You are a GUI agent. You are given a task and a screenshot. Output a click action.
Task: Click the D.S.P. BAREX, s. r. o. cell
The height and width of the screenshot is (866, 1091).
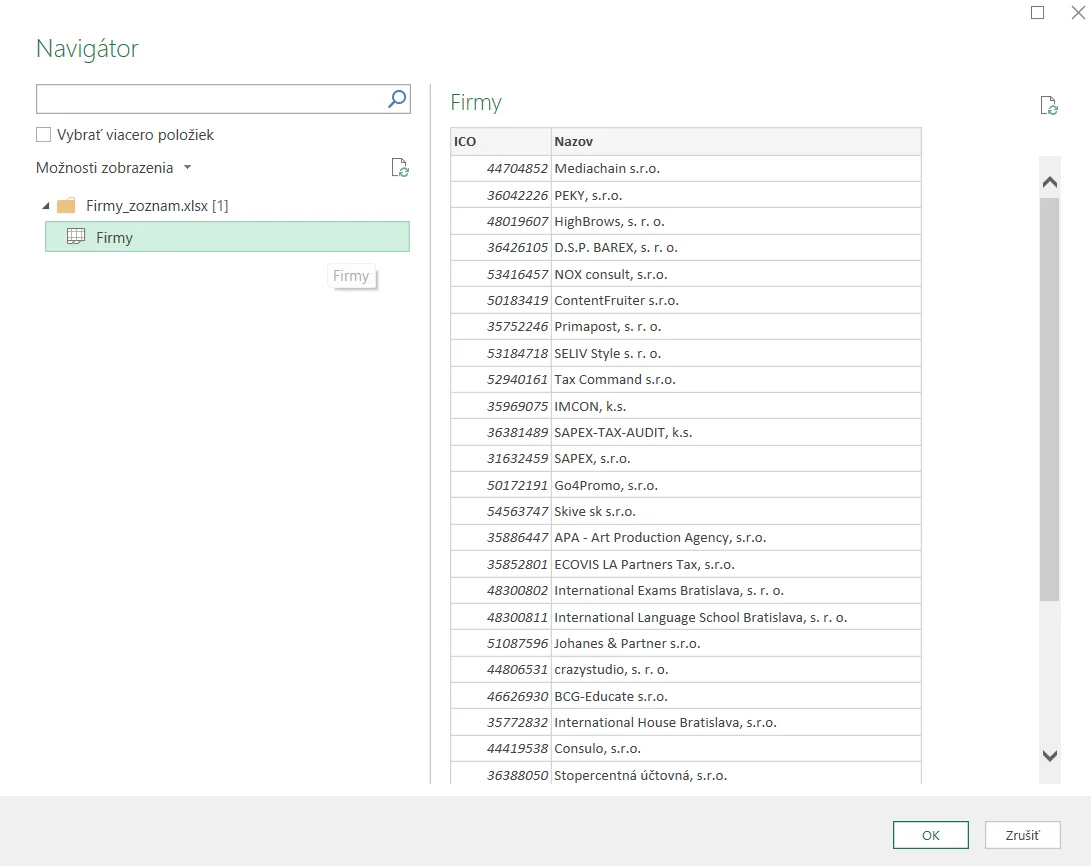(x=736, y=248)
